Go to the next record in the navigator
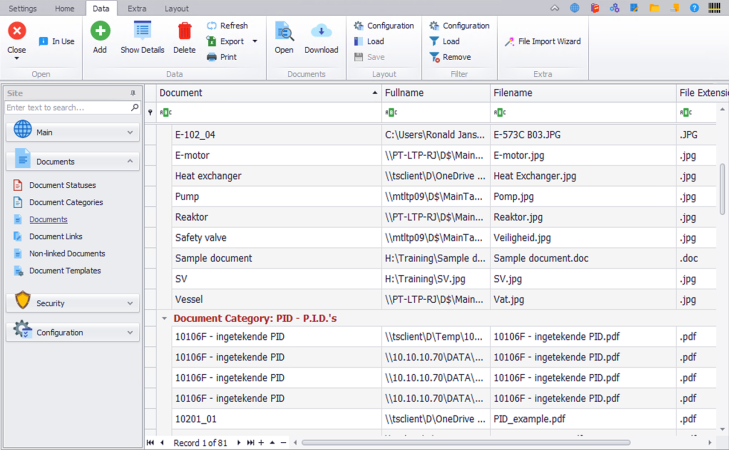Viewport: 729px width, 450px height. click(x=239, y=443)
